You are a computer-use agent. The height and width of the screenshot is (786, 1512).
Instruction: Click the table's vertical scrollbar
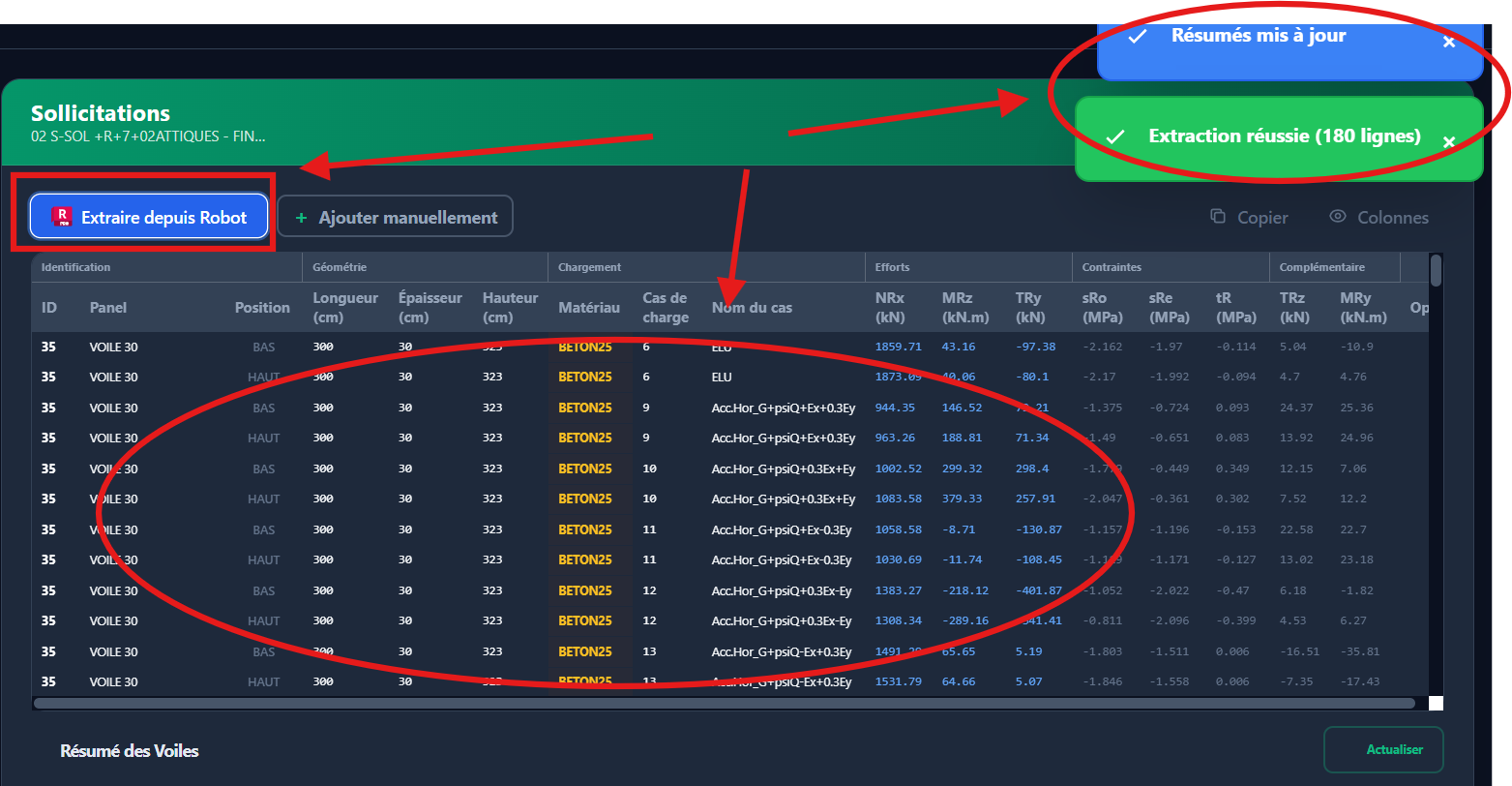(1436, 270)
